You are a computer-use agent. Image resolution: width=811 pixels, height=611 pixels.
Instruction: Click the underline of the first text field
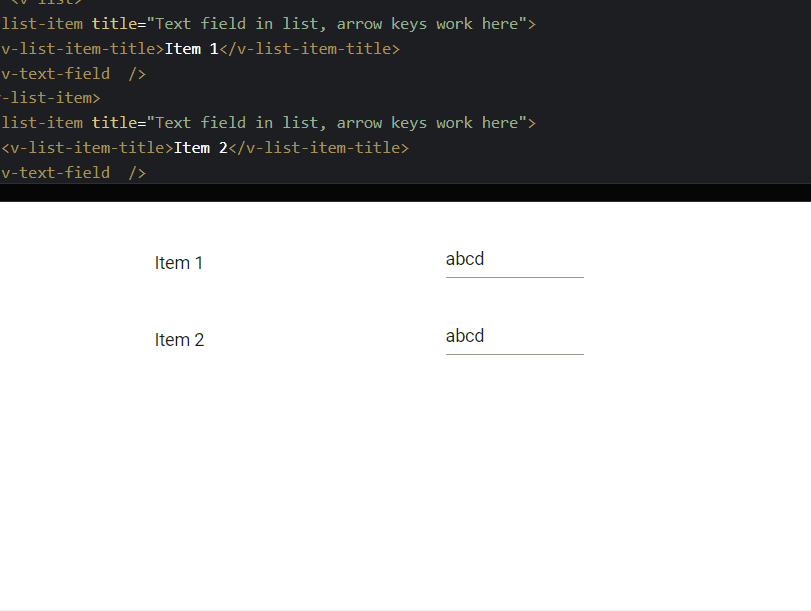pos(514,277)
